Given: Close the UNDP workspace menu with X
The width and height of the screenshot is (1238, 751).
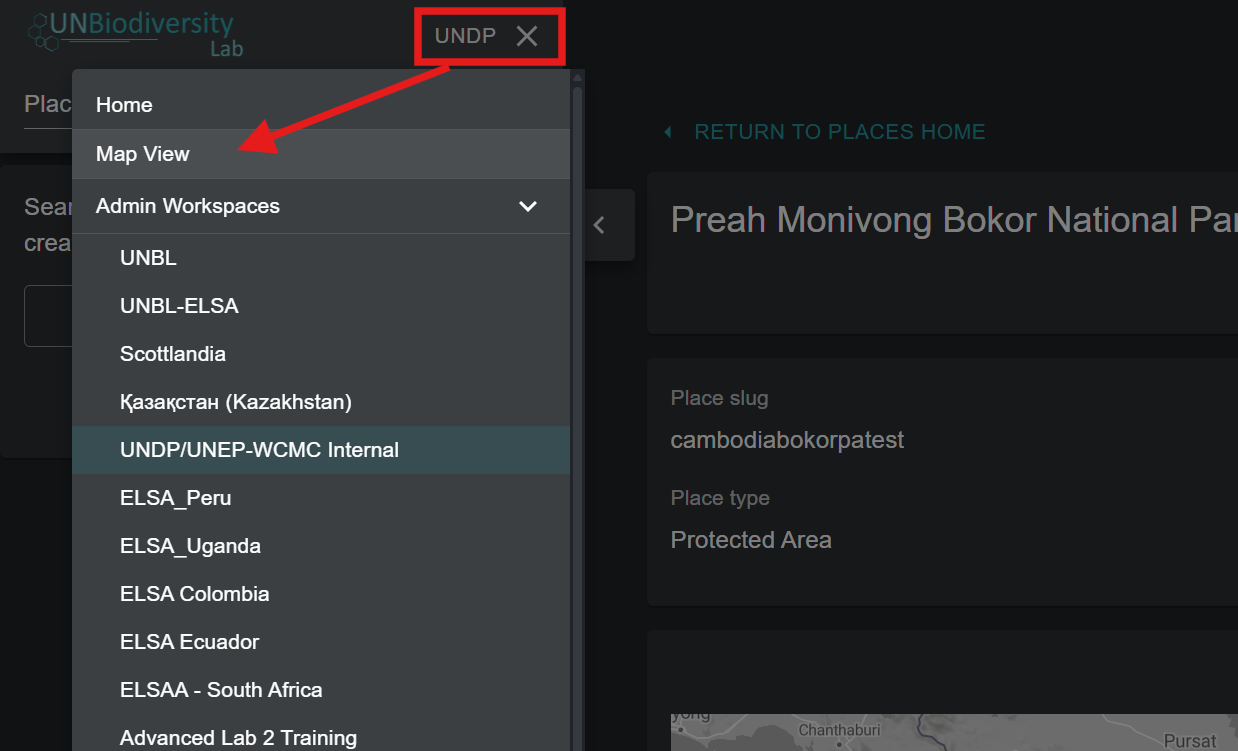Looking at the screenshot, I should tap(527, 37).
